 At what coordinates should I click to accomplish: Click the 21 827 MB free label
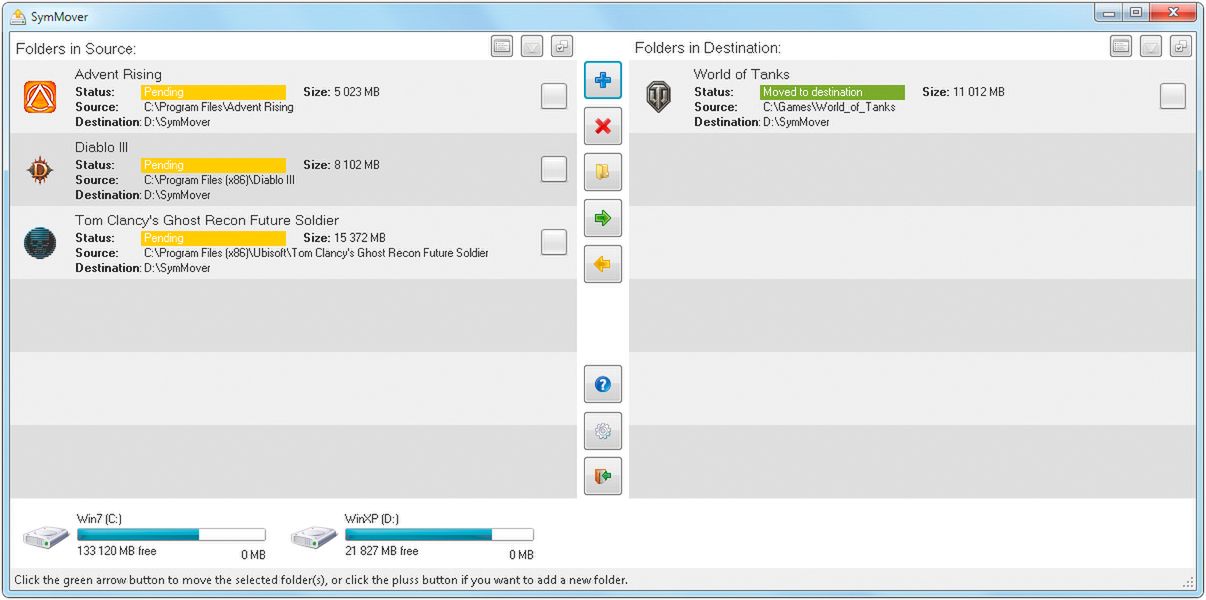pyautogui.click(x=382, y=551)
